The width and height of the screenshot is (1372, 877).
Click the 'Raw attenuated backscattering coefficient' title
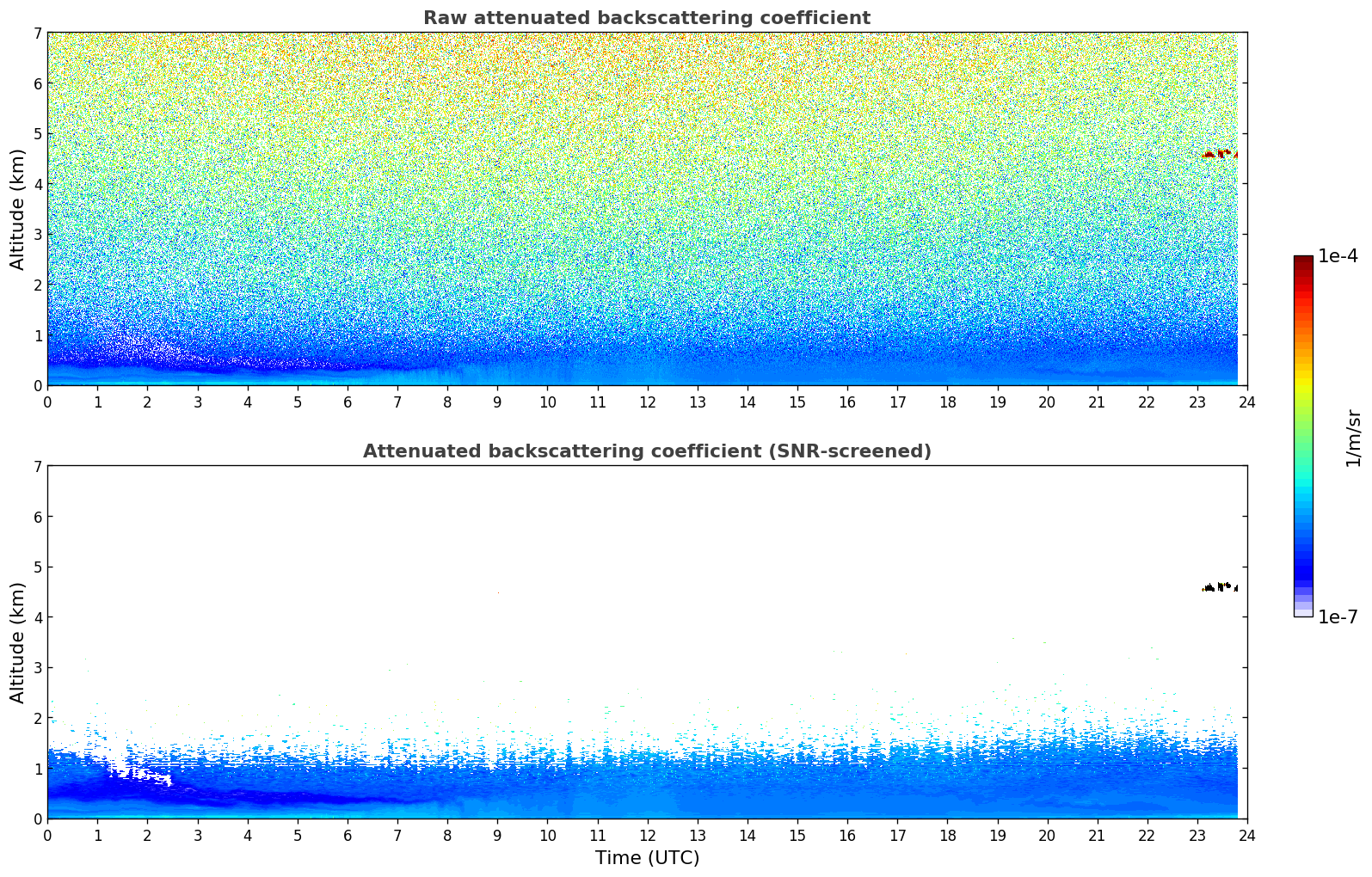(x=647, y=18)
